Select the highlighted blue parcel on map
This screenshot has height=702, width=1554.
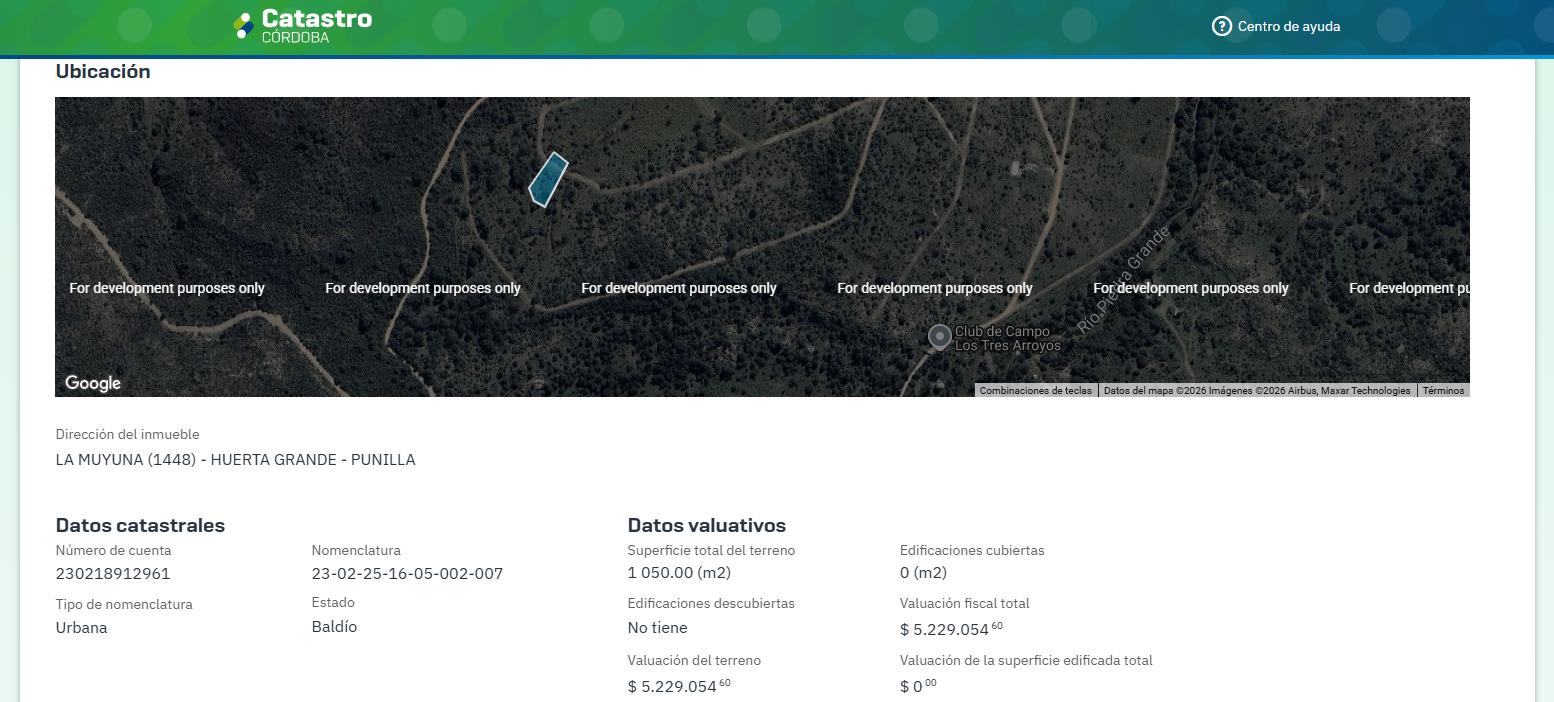click(x=548, y=179)
